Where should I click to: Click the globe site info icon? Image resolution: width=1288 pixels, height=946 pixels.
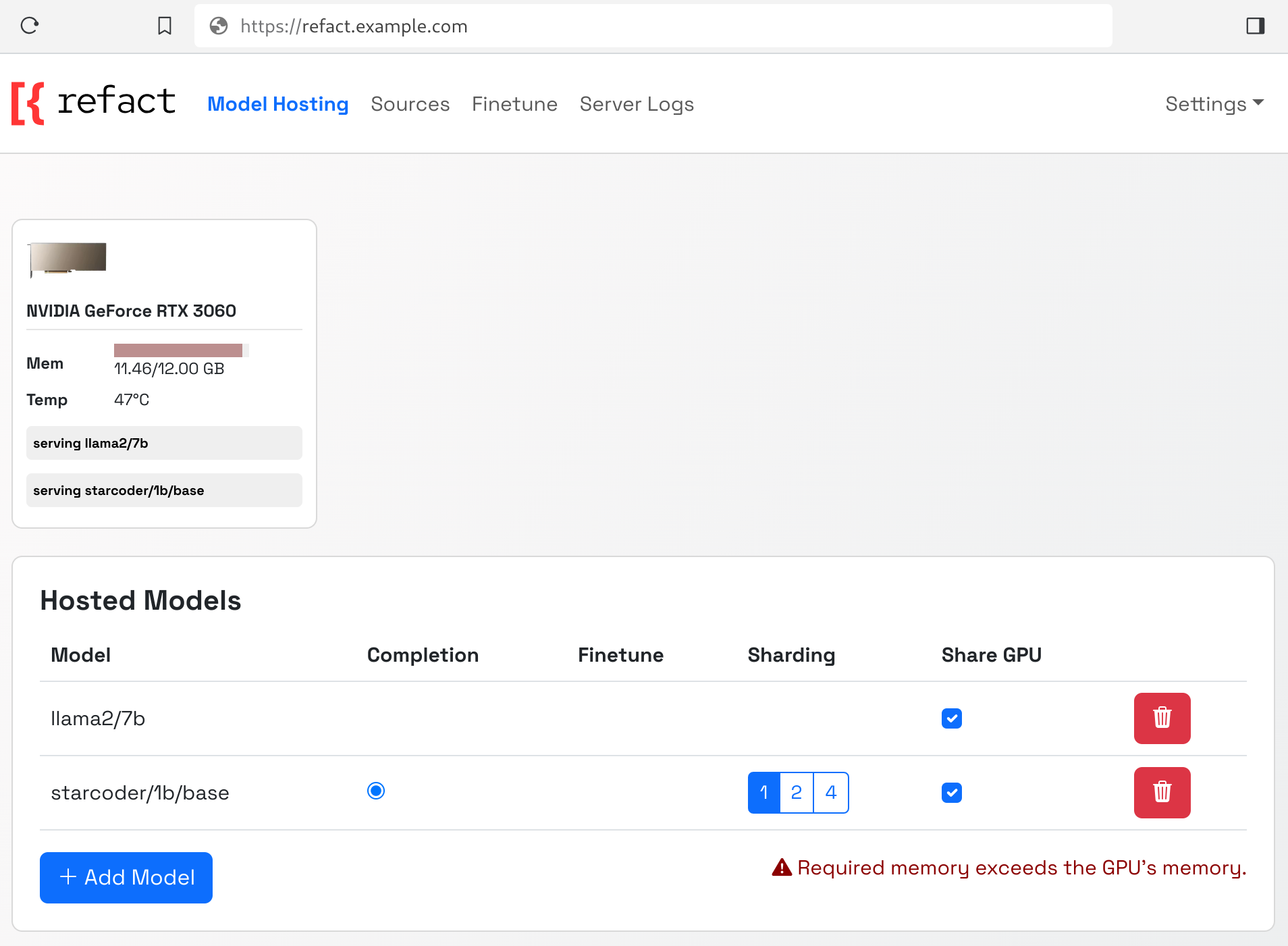(219, 26)
